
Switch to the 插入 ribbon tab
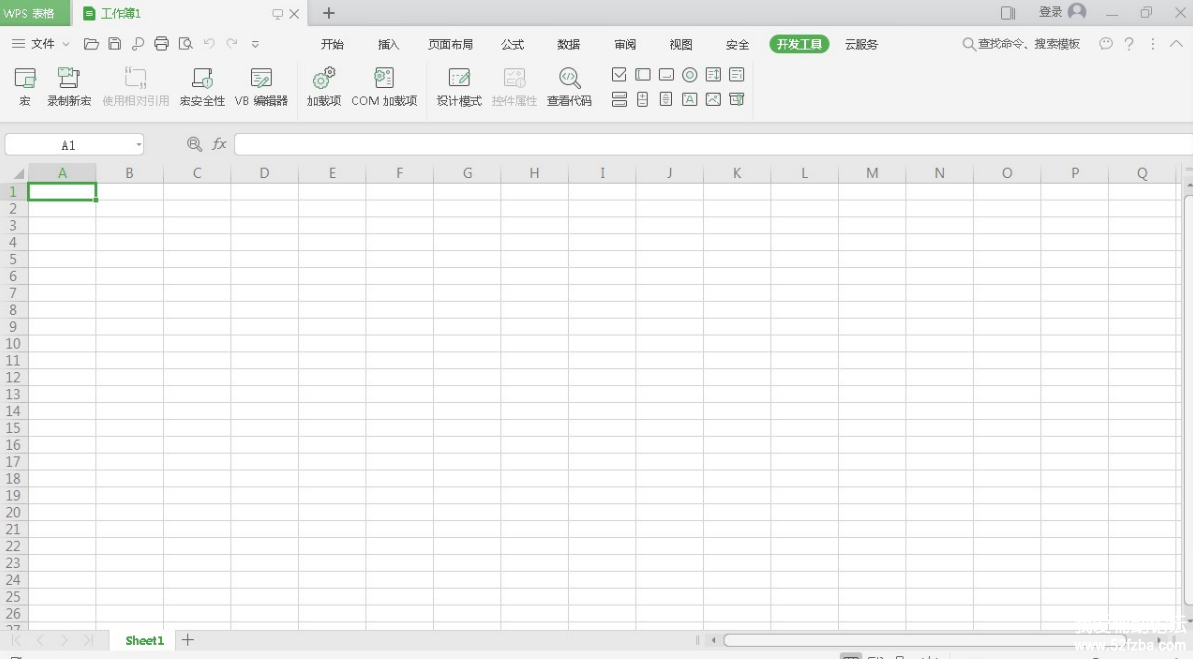click(x=388, y=45)
